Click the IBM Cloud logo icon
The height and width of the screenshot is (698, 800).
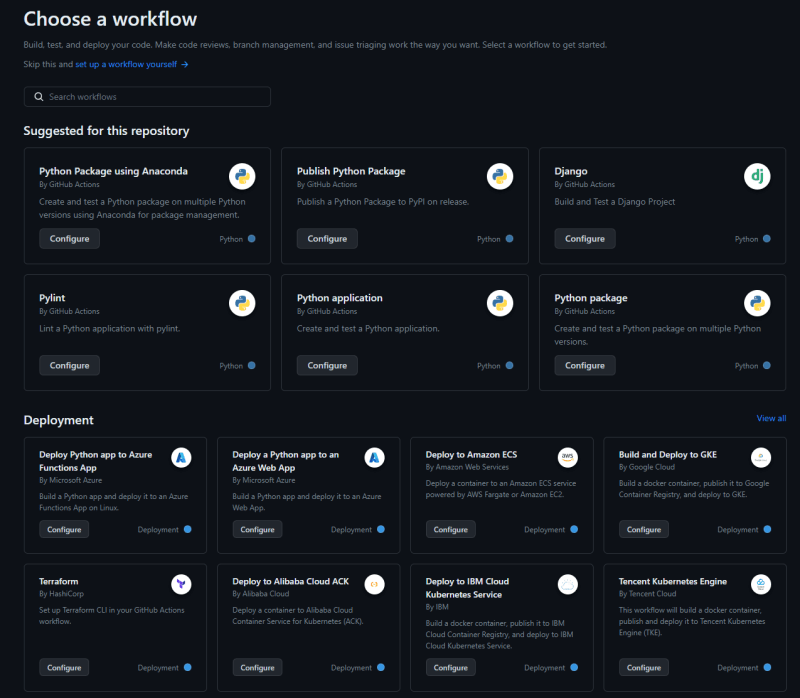click(x=567, y=584)
